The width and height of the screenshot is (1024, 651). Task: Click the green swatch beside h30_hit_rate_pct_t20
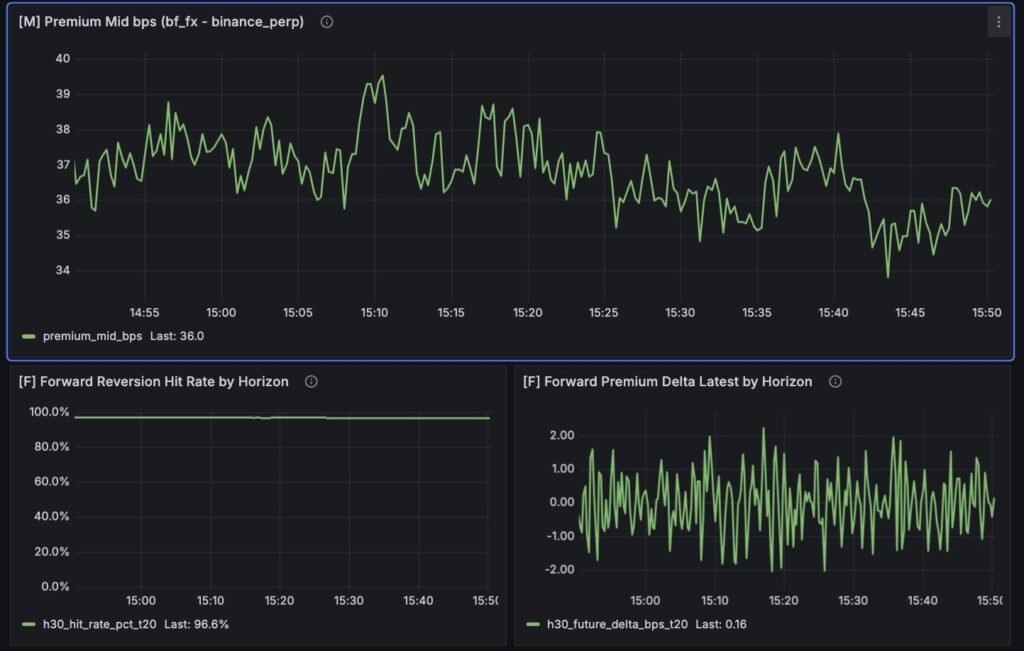(28, 624)
